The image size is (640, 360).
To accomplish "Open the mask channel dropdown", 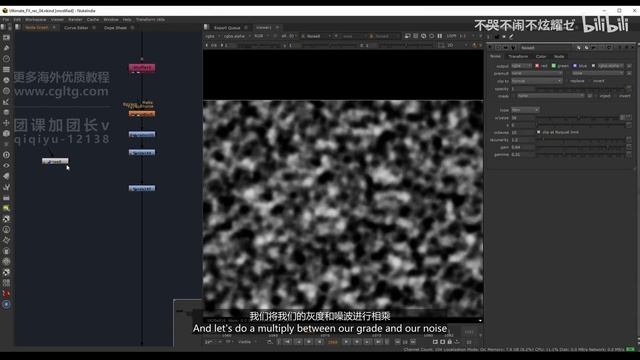I will tap(551, 96).
